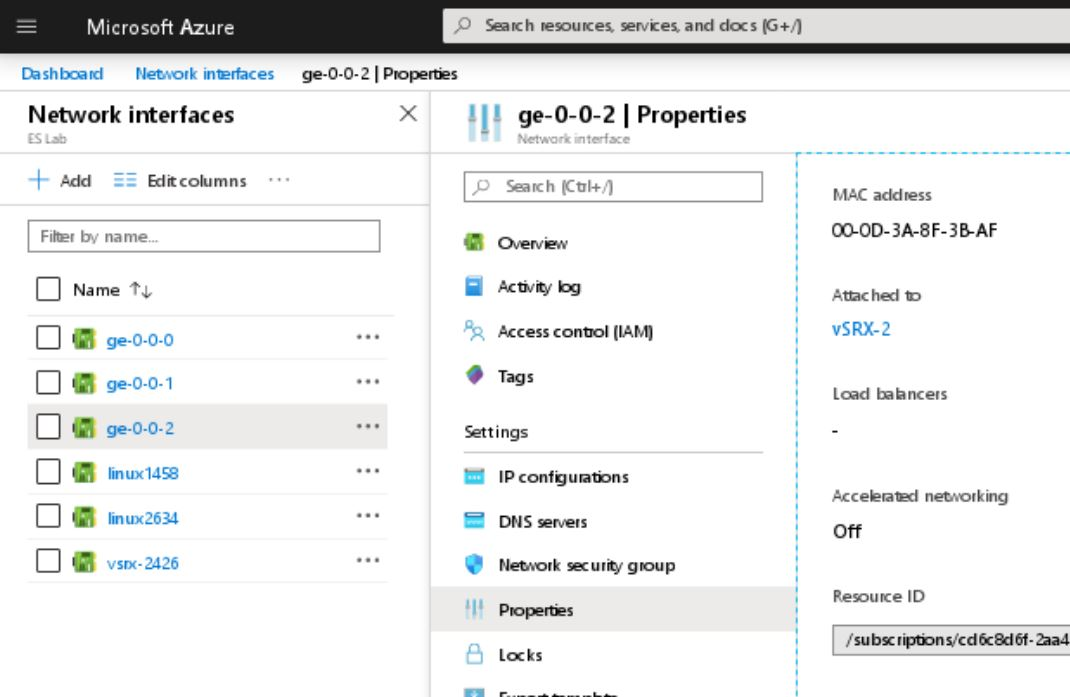Check the linux1458 row checkbox
This screenshot has width=1070, height=697.
pos(48,472)
